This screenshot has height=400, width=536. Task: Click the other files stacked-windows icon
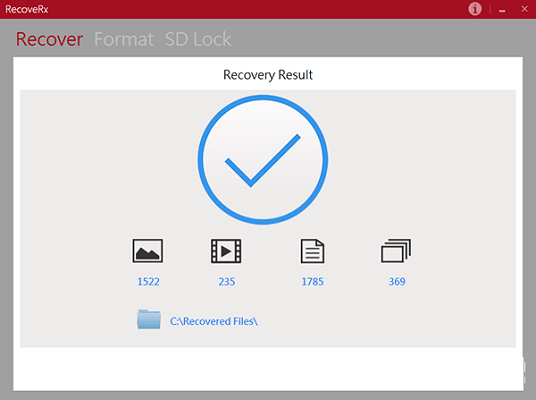(x=396, y=251)
